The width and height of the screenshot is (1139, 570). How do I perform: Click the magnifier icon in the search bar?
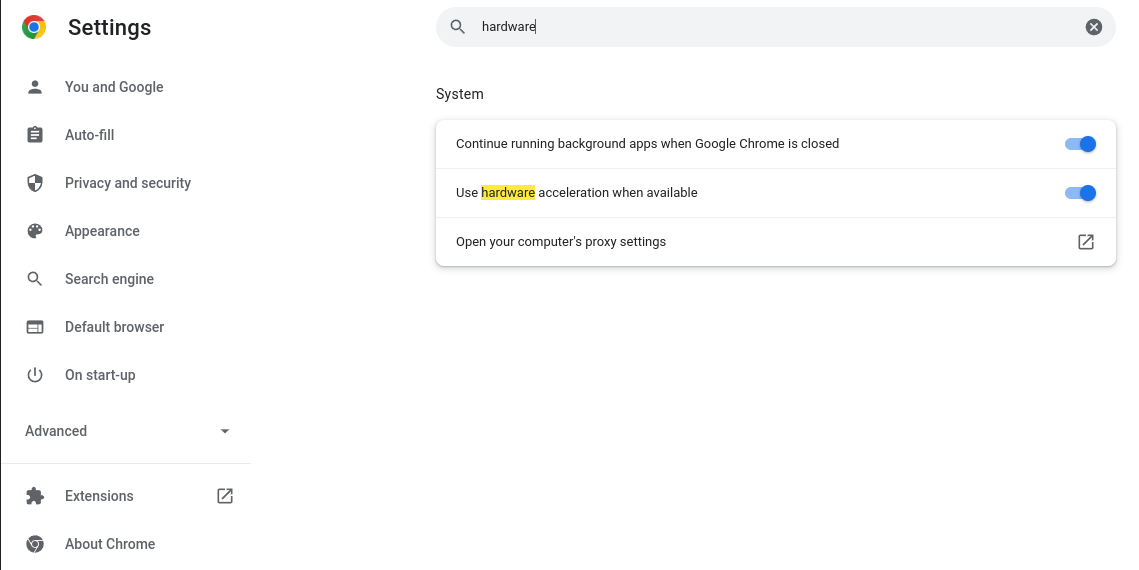point(458,27)
